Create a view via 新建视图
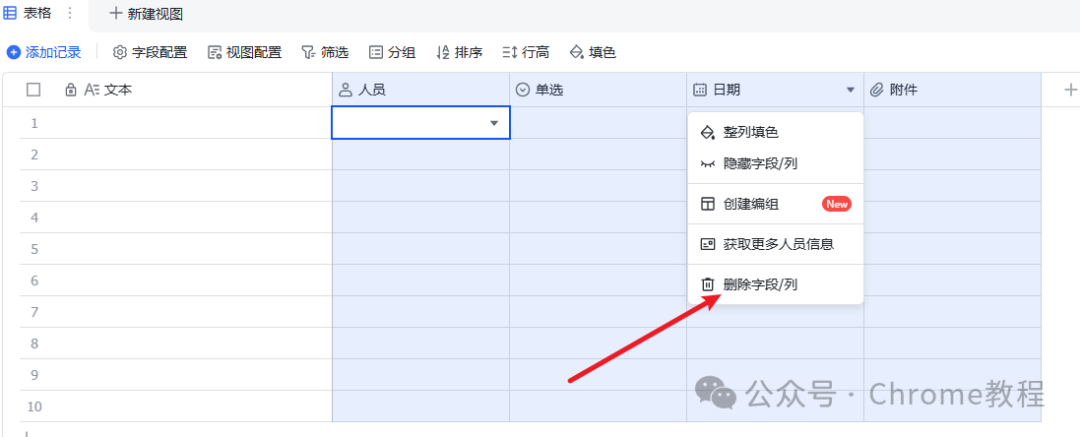The width and height of the screenshot is (1080, 437). (x=146, y=13)
